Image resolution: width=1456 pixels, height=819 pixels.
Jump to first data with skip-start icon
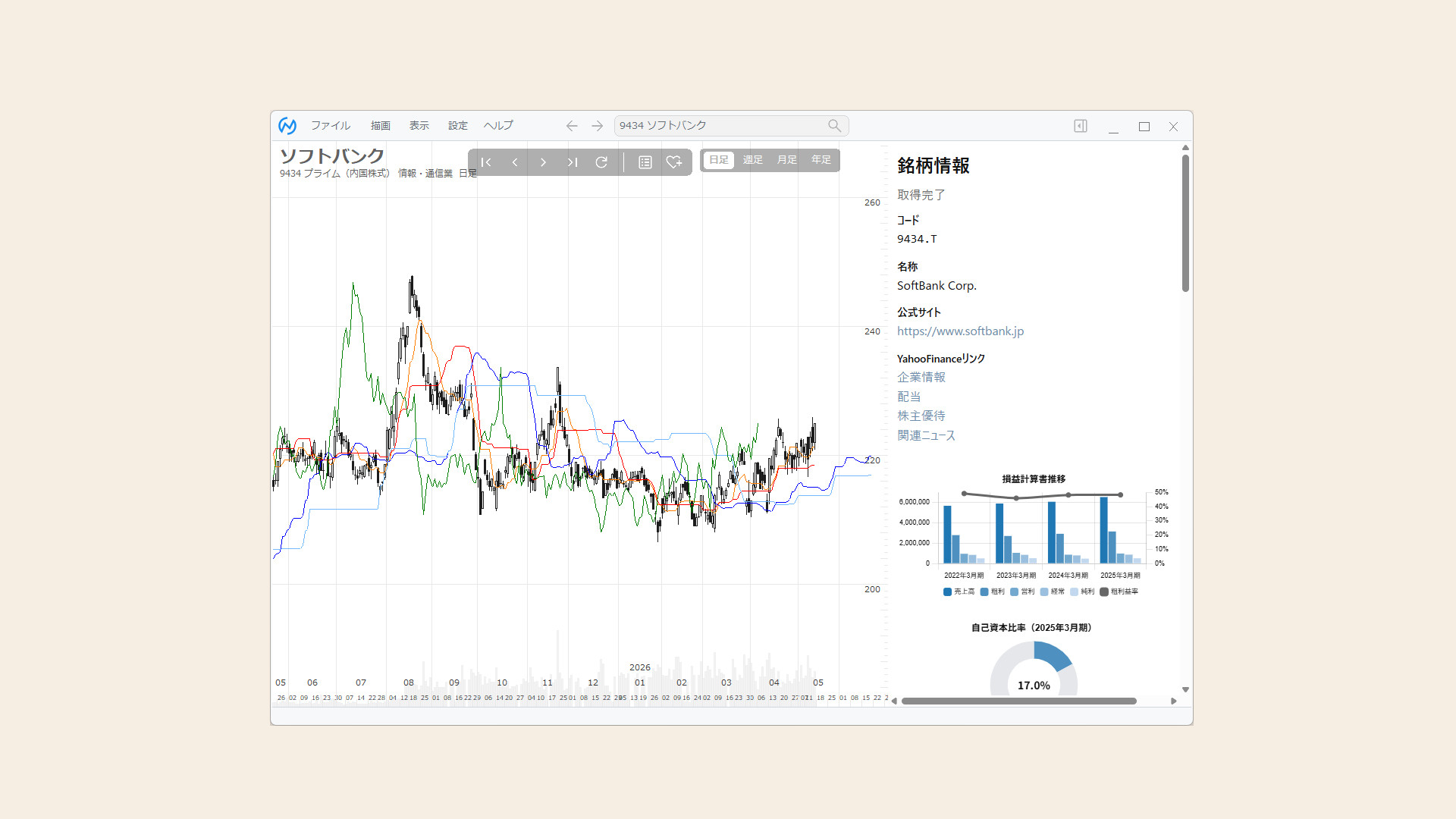(486, 162)
